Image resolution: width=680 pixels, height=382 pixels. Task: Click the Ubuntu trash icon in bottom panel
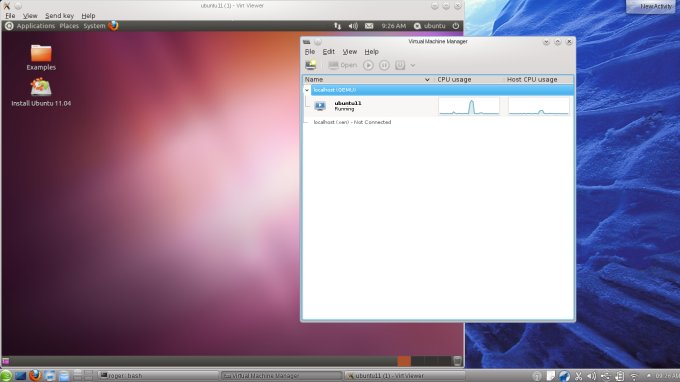pos(457,361)
